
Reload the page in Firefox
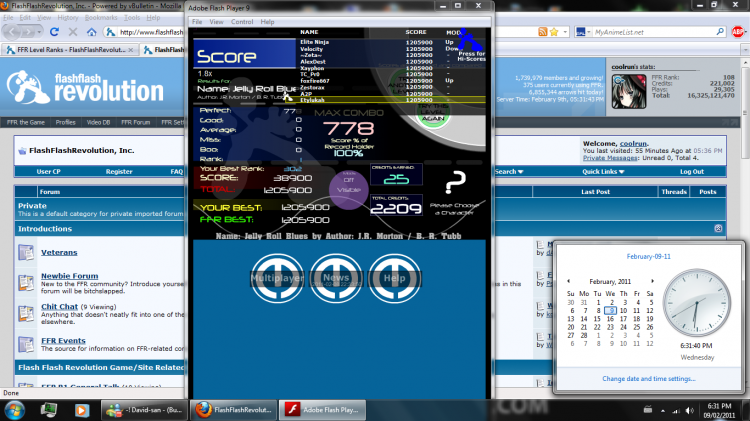tap(54, 32)
